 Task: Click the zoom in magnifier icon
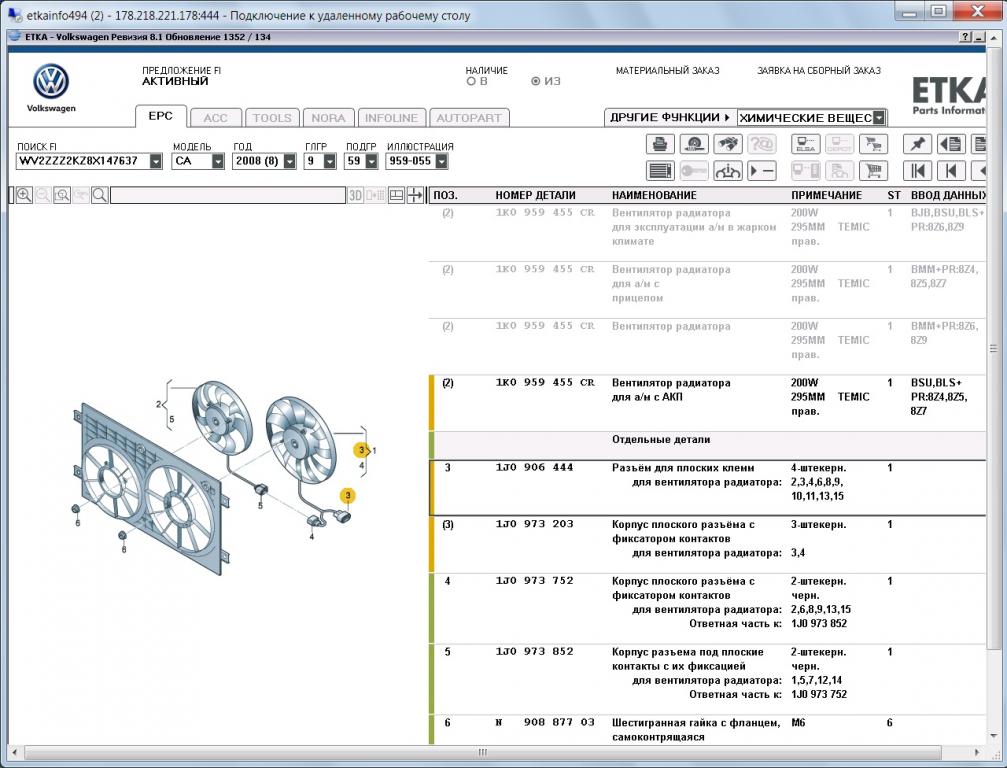(x=24, y=195)
